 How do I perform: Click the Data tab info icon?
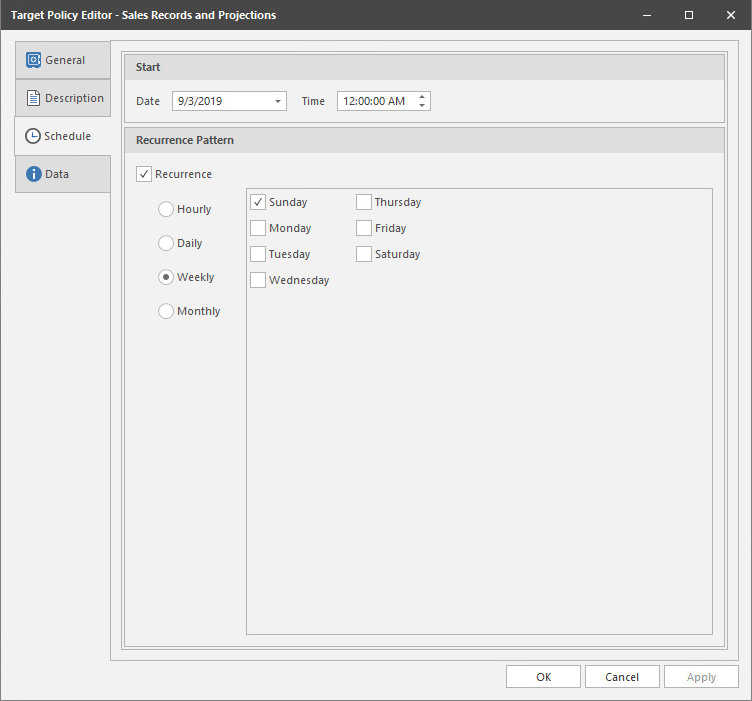coord(33,174)
